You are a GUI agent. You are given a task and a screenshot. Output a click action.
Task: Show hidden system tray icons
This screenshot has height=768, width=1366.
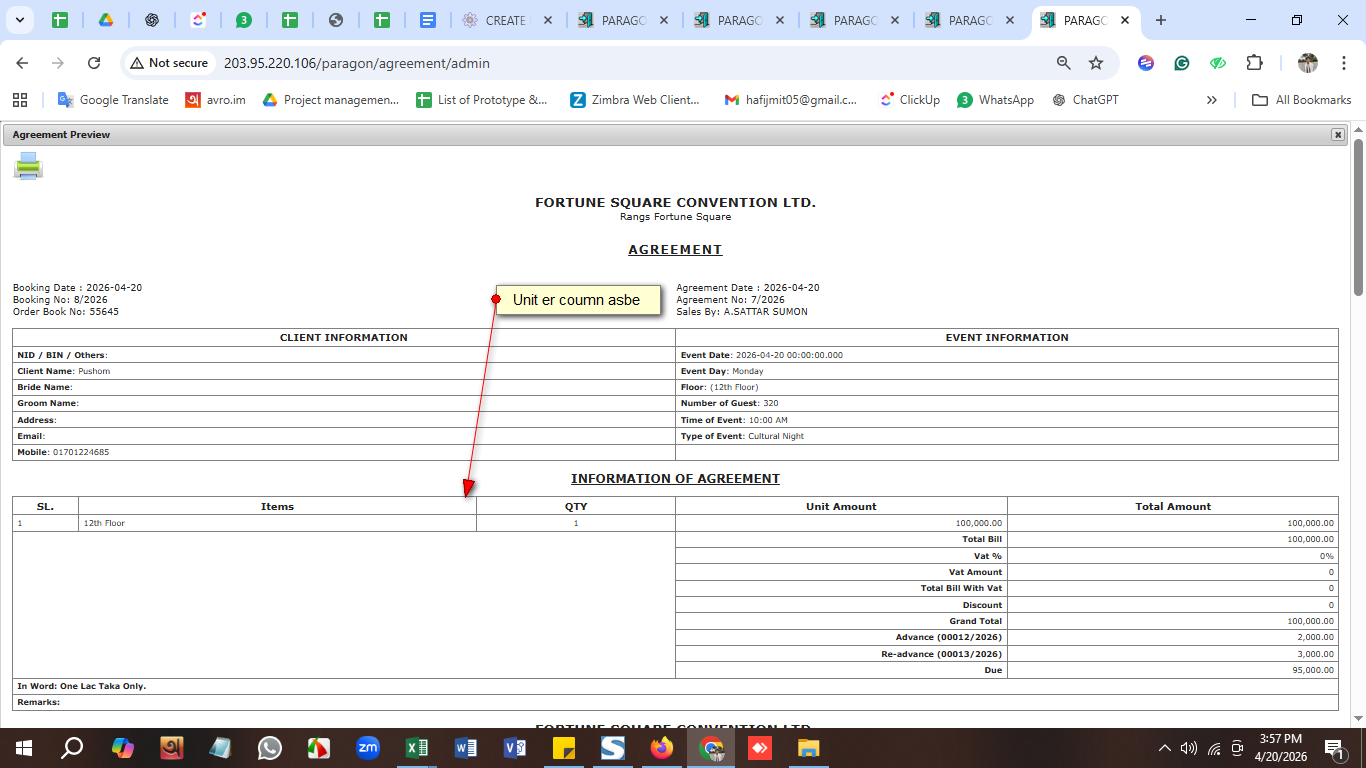(x=1164, y=748)
